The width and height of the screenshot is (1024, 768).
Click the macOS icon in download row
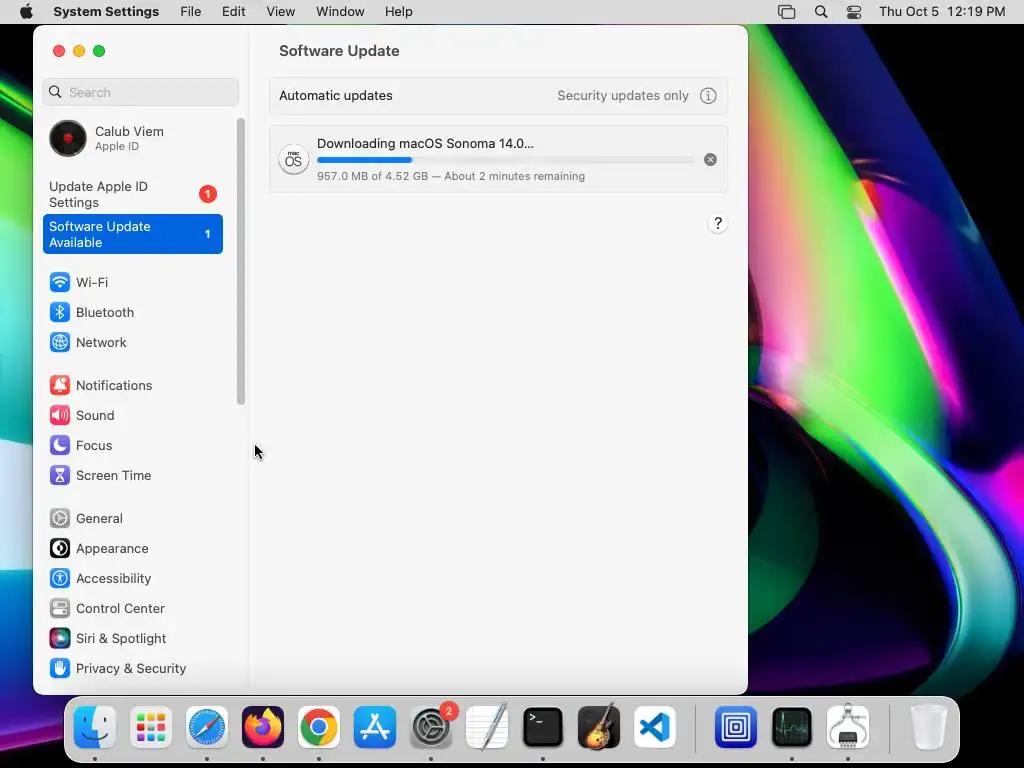294,160
